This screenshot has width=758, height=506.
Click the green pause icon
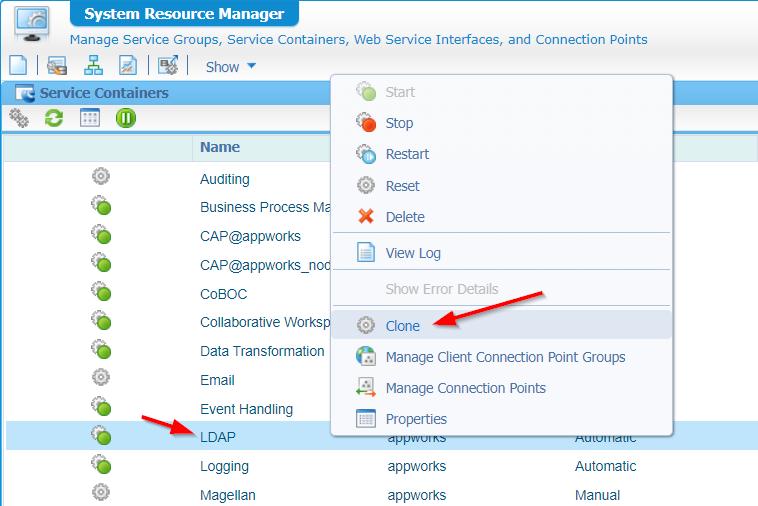pyautogui.click(x=125, y=118)
